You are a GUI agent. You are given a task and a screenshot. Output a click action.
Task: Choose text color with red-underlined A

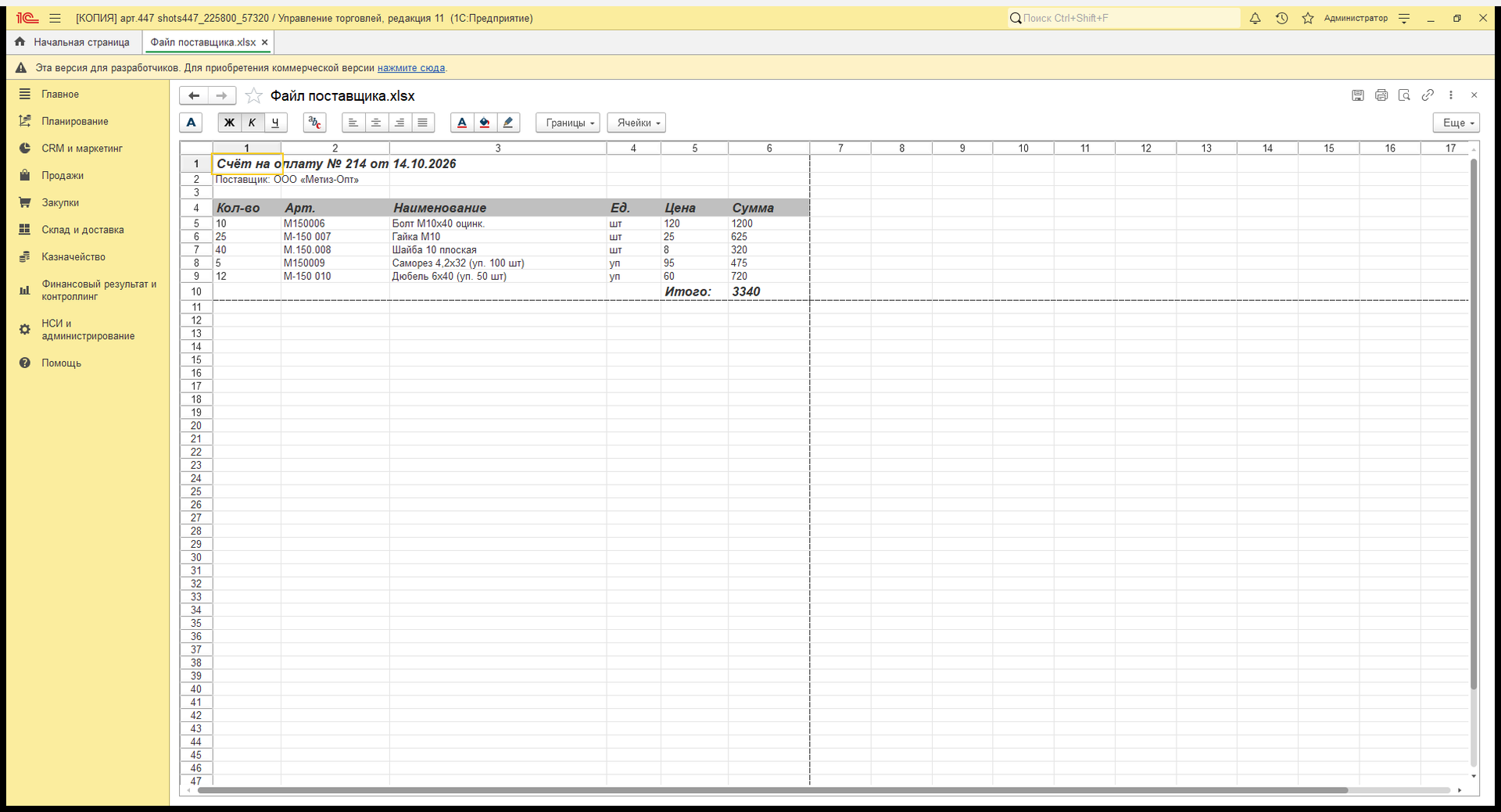[x=462, y=123]
